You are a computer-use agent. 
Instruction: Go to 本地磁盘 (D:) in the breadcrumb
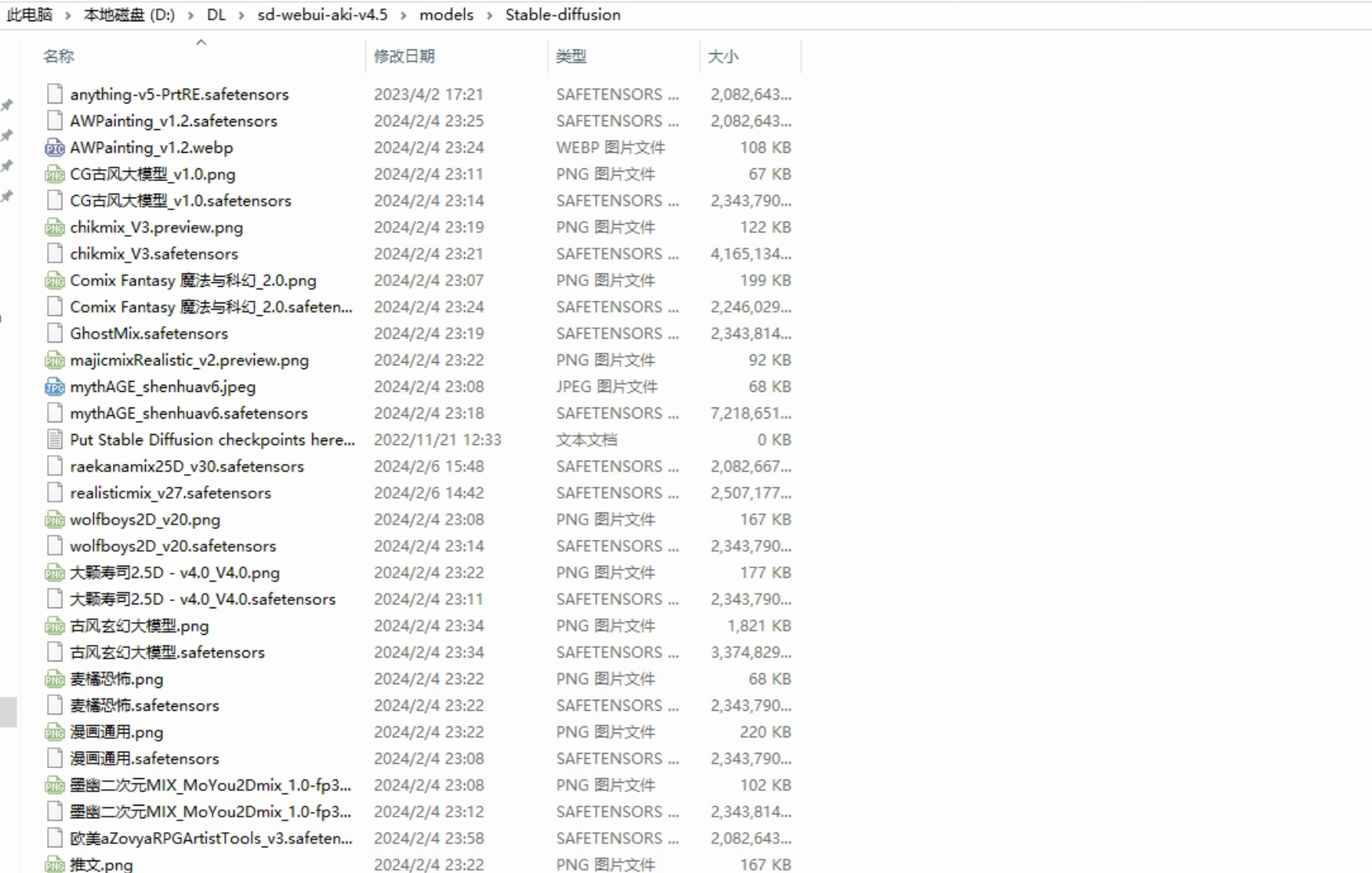click(x=129, y=15)
